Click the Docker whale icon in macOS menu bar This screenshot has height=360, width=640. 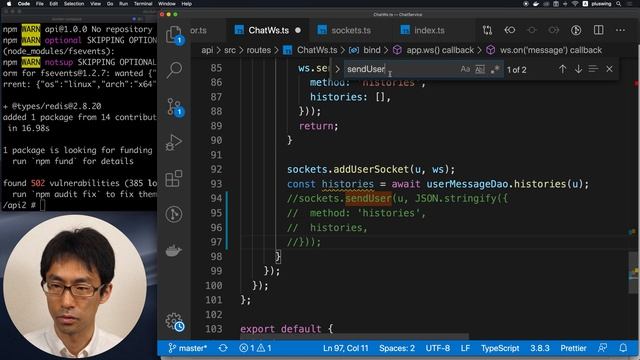pyautogui.click(x=536, y=4)
